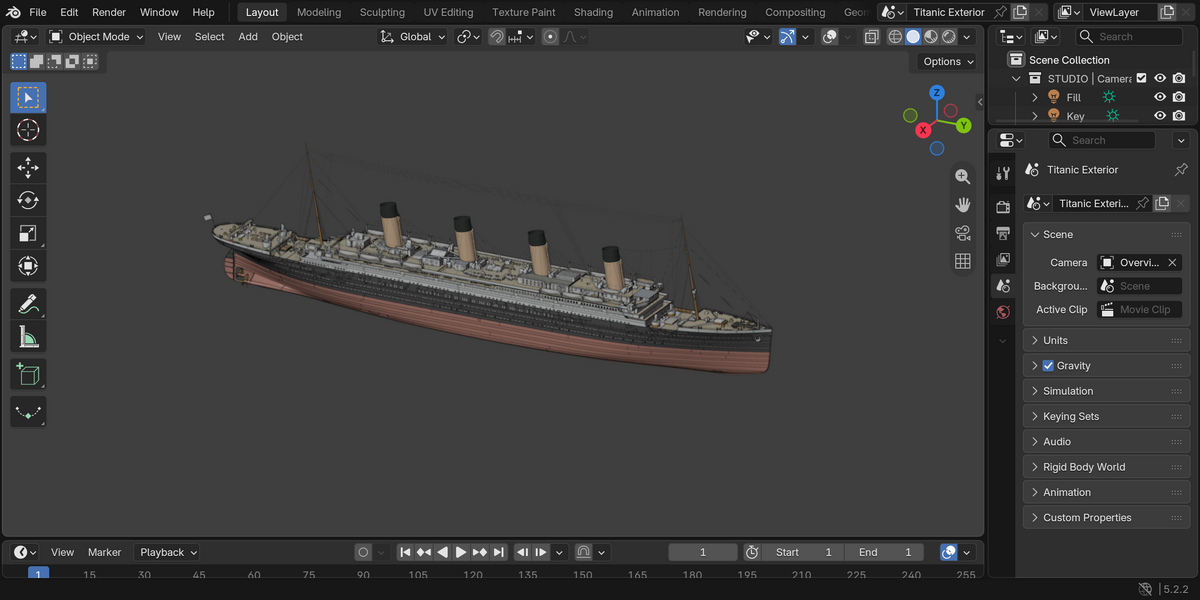Viewport: 1200px width, 600px height.
Task: Switch orthographic/perspective with grid icon
Action: (963, 261)
